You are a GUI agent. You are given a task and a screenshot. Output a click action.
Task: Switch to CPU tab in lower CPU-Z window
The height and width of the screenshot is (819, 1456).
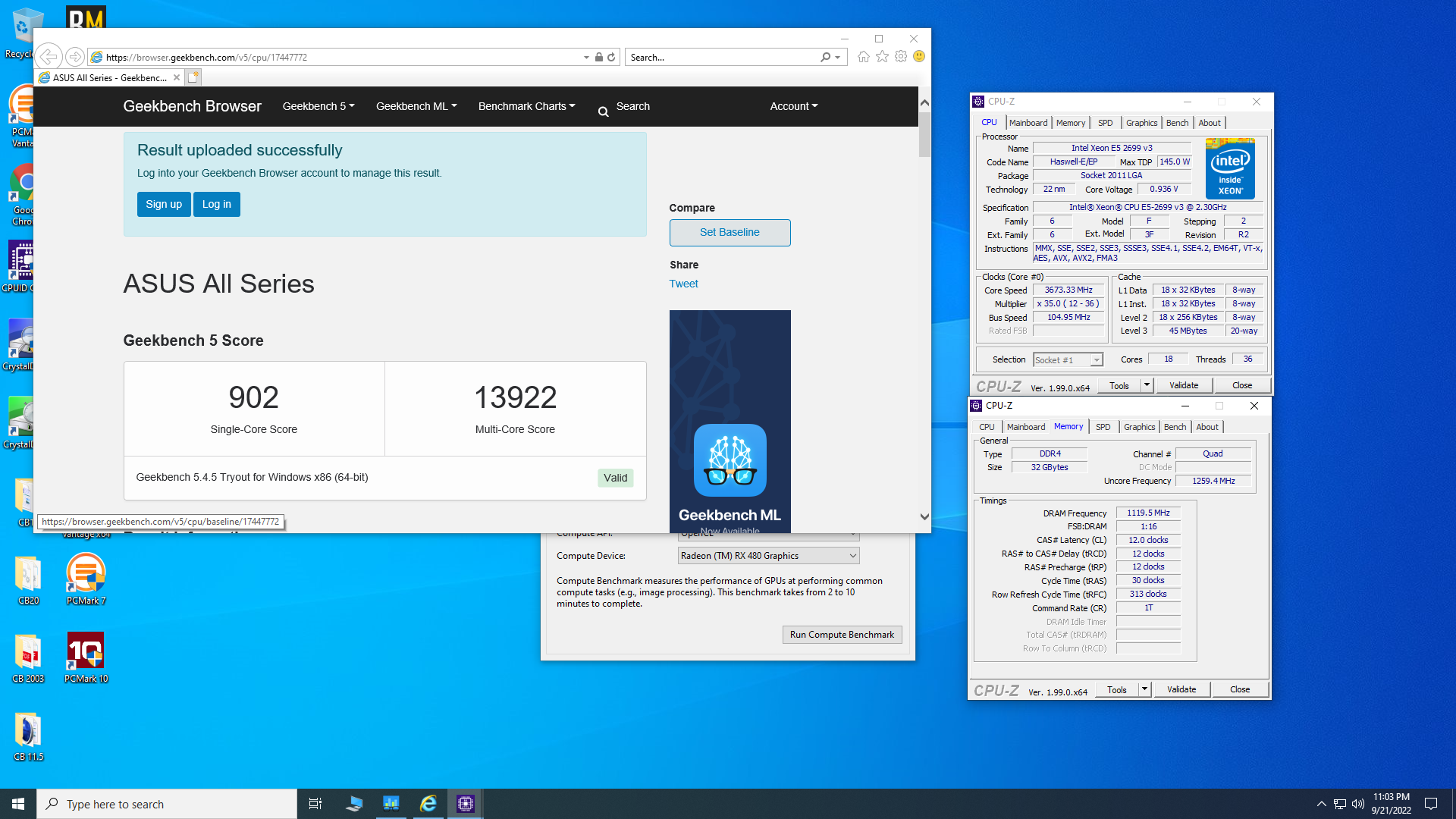pyautogui.click(x=987, y=427)
